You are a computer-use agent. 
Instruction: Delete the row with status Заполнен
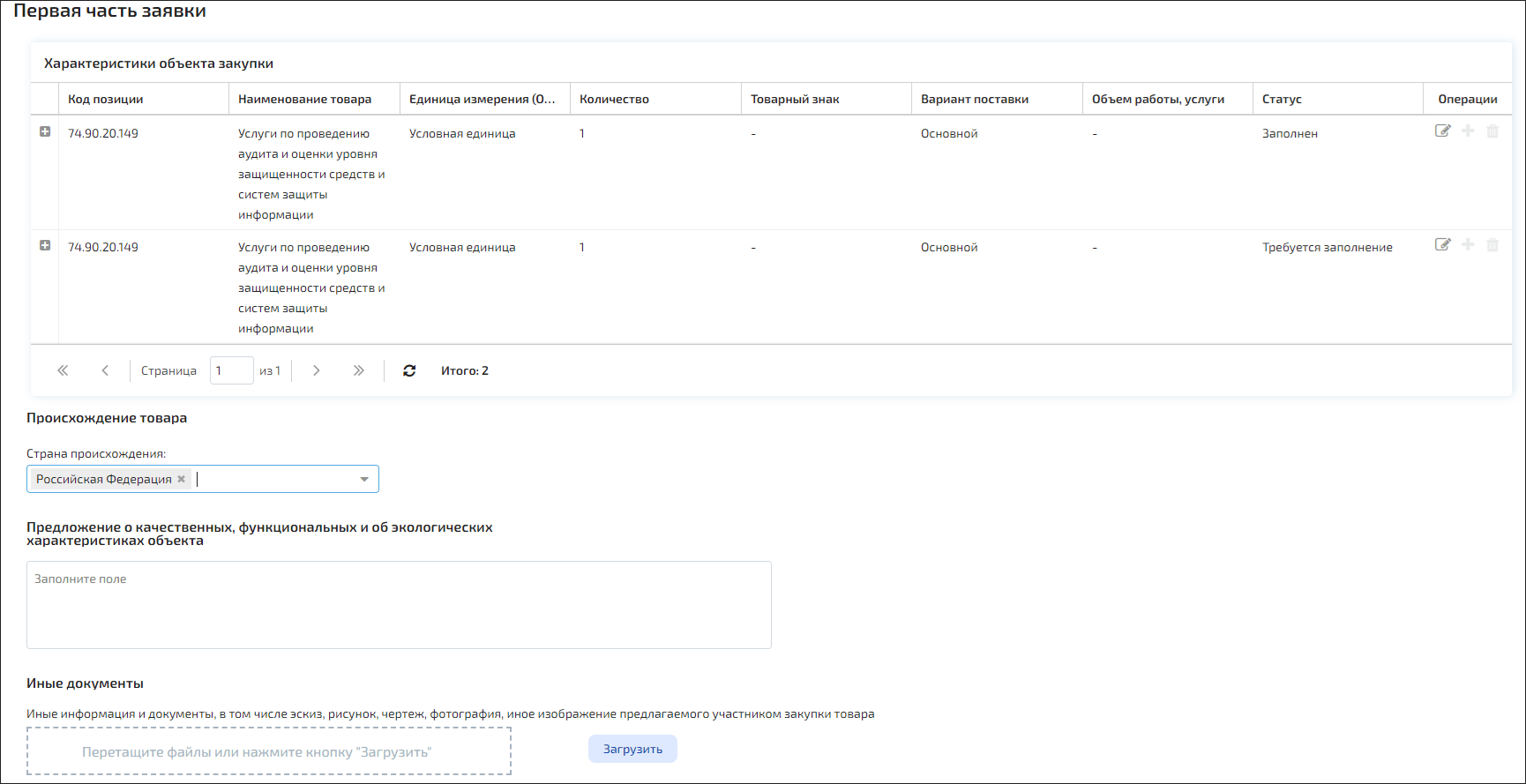point(1492,131)
